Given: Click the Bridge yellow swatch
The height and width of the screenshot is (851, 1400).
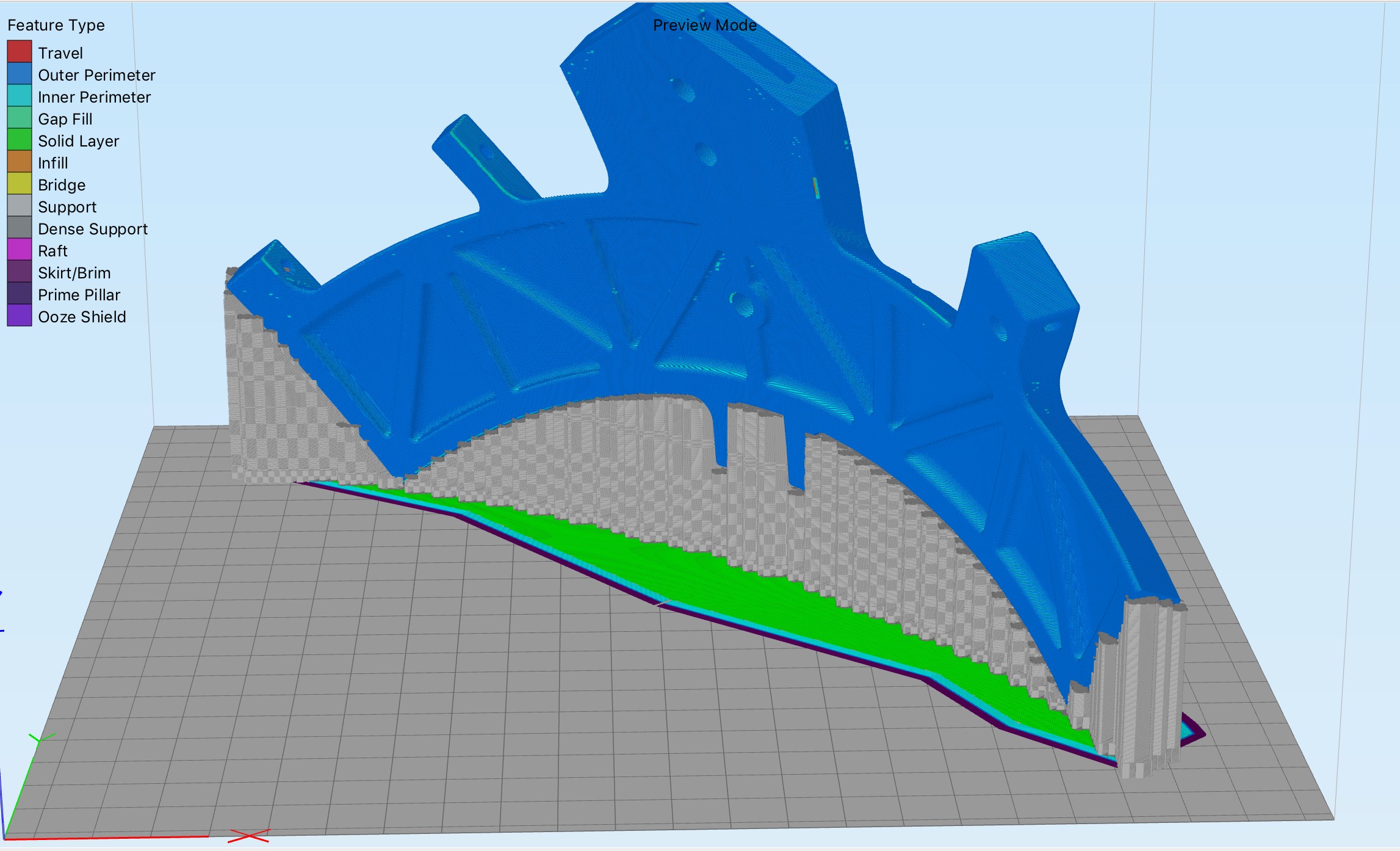Looking at the screenshot, I should click(20, 184).
